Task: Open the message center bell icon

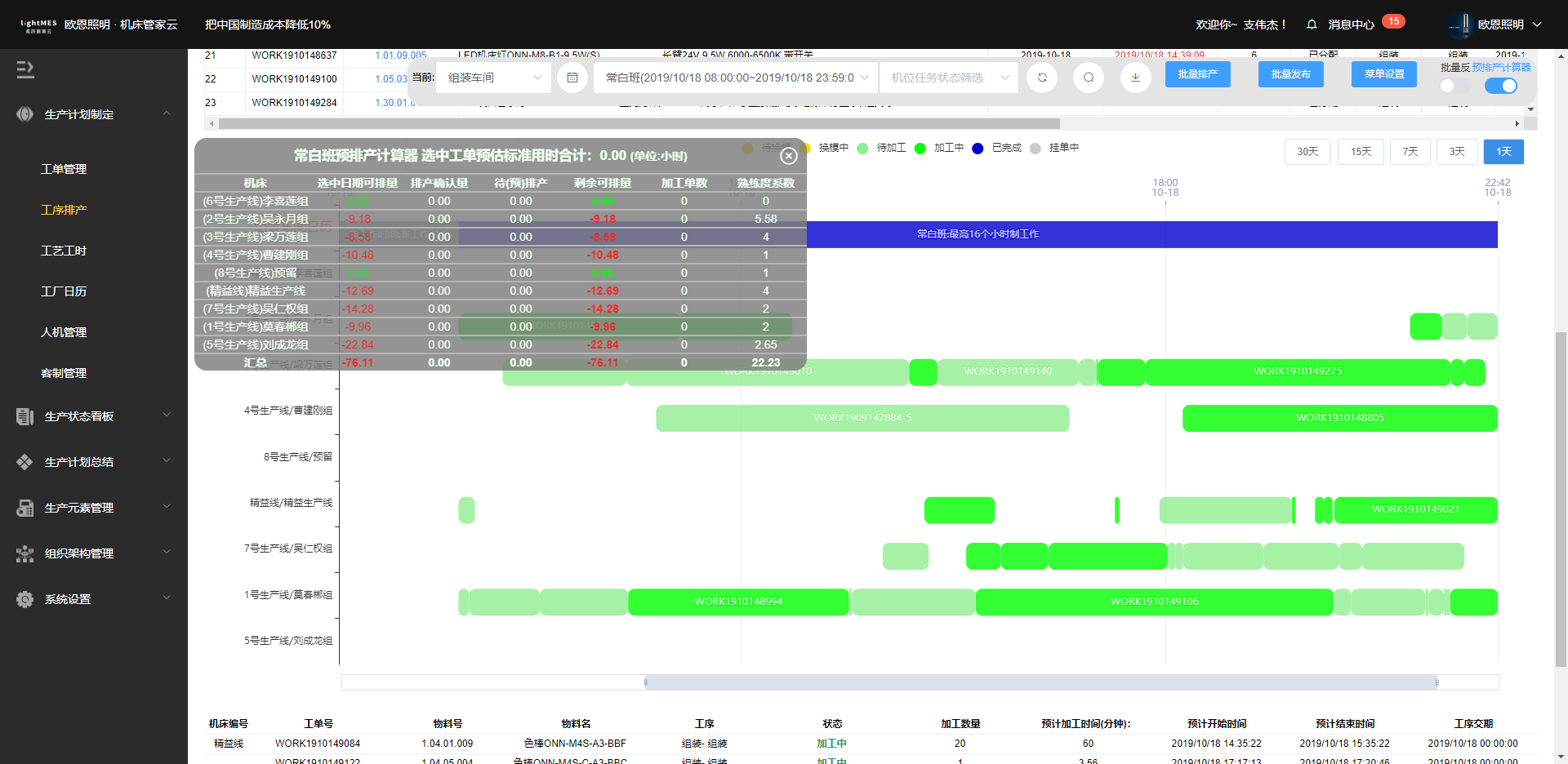Action: [x=1312, y=24]
